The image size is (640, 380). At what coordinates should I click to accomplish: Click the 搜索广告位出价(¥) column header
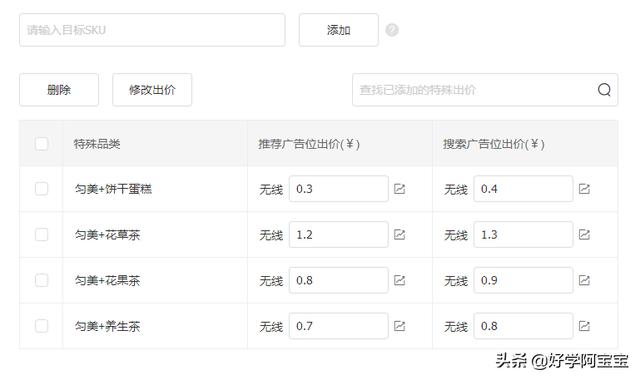(494, 144)
